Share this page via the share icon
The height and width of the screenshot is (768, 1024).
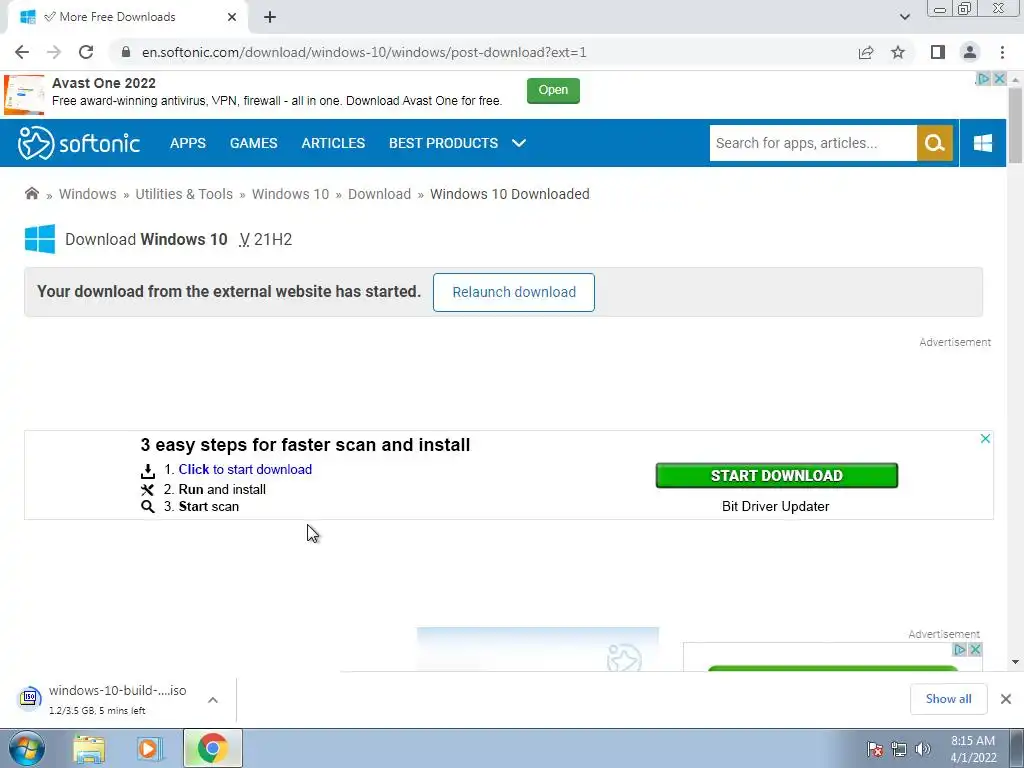[866, 52]
